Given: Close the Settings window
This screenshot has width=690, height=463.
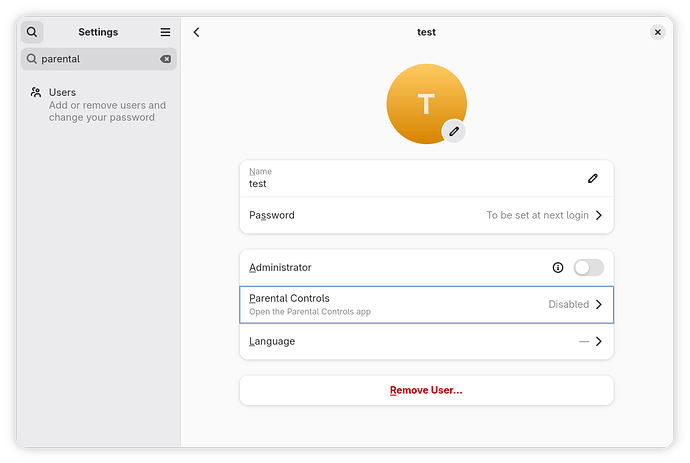Looking at the screenshot, I should (657, 32).
